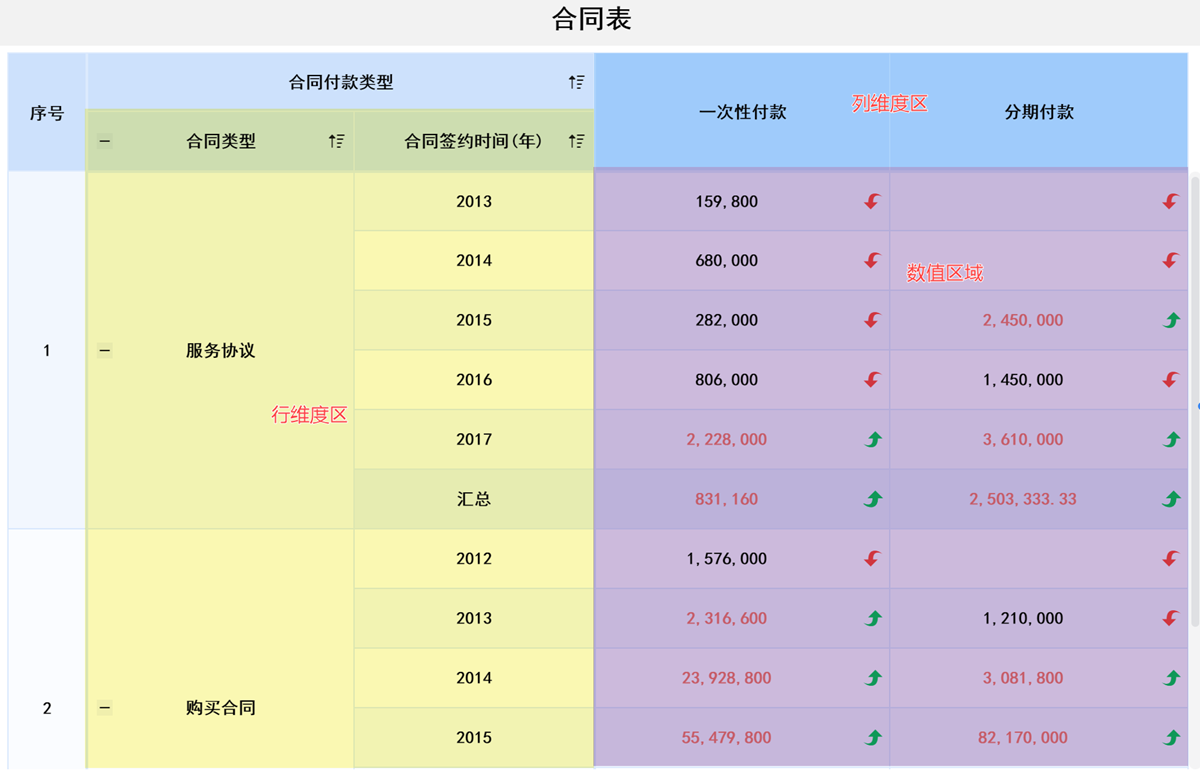This screenshot has height=780, width=1200.
Task: Click the value 680,000
Action: click(x=727, y=260)
